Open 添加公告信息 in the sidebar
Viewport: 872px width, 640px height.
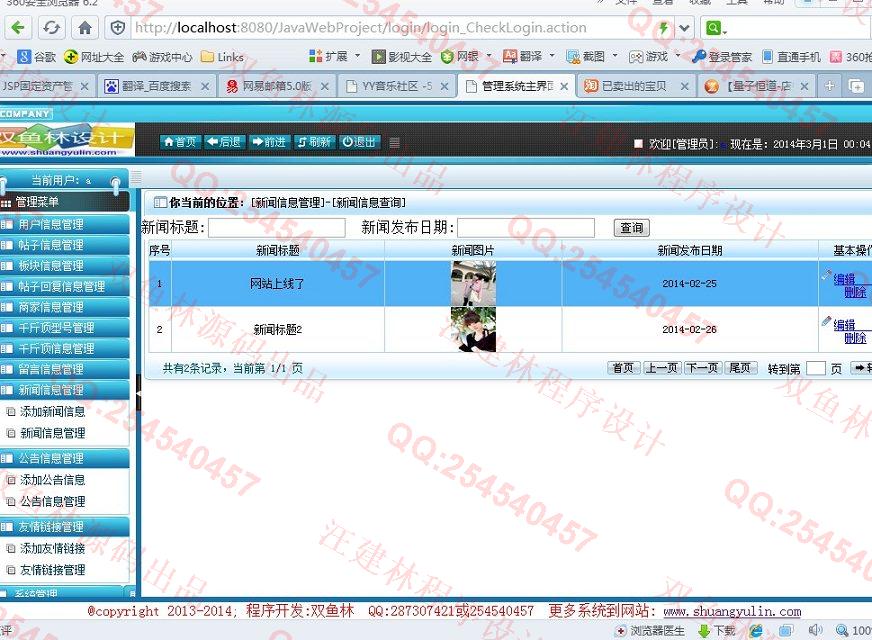point(52,480)
